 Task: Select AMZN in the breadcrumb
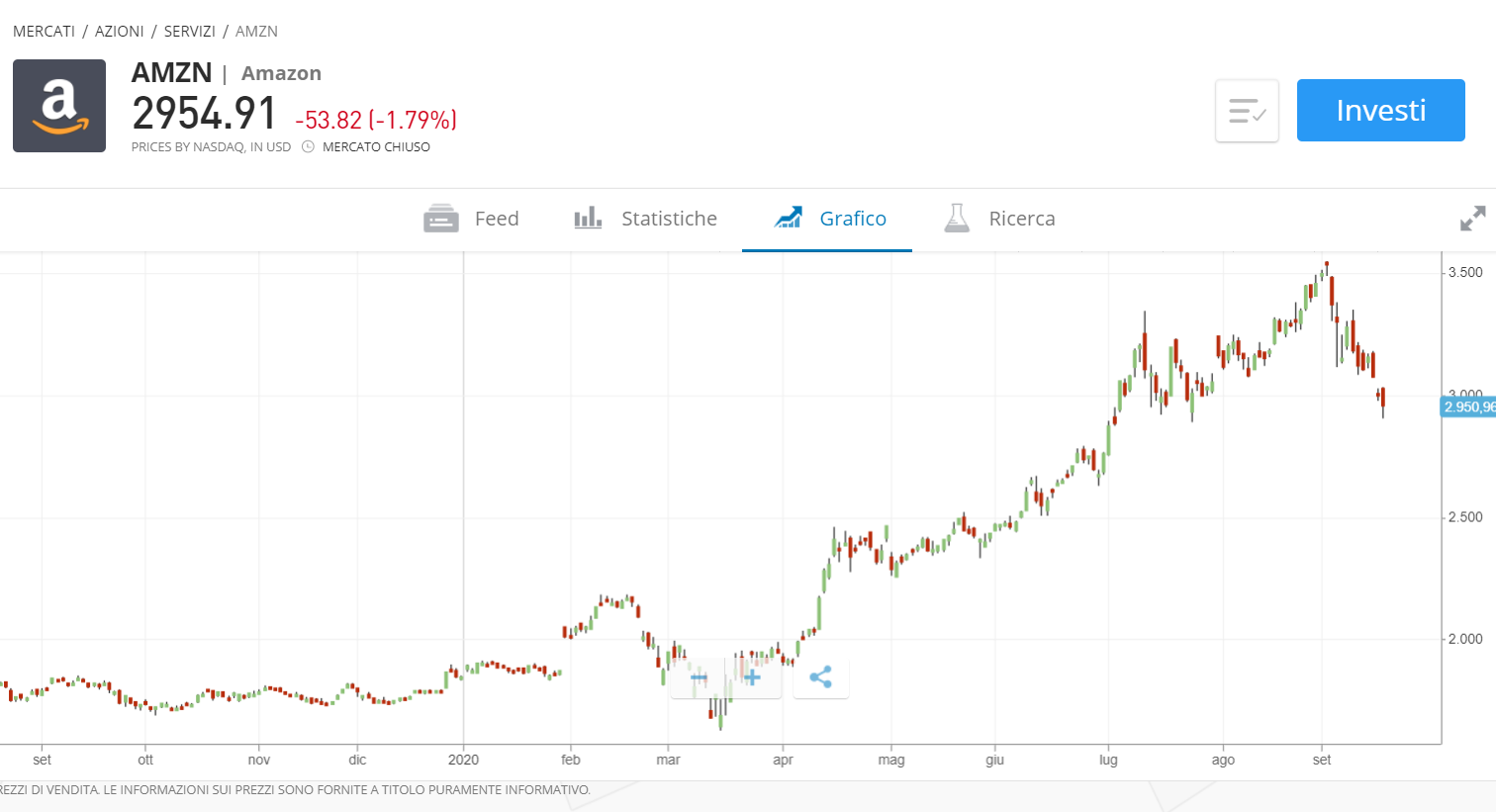256,31
